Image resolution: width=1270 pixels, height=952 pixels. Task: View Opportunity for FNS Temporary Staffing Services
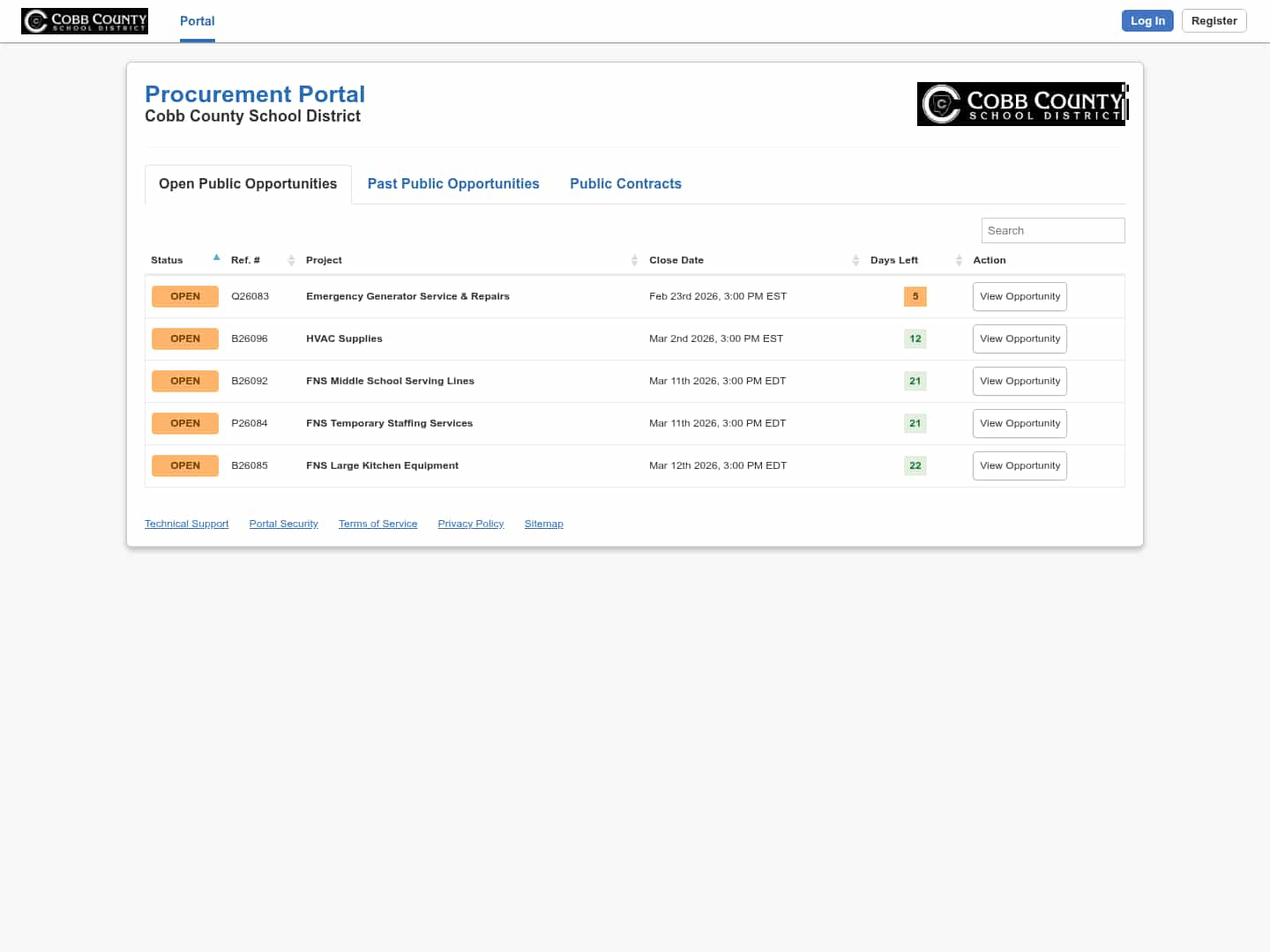1020,423
